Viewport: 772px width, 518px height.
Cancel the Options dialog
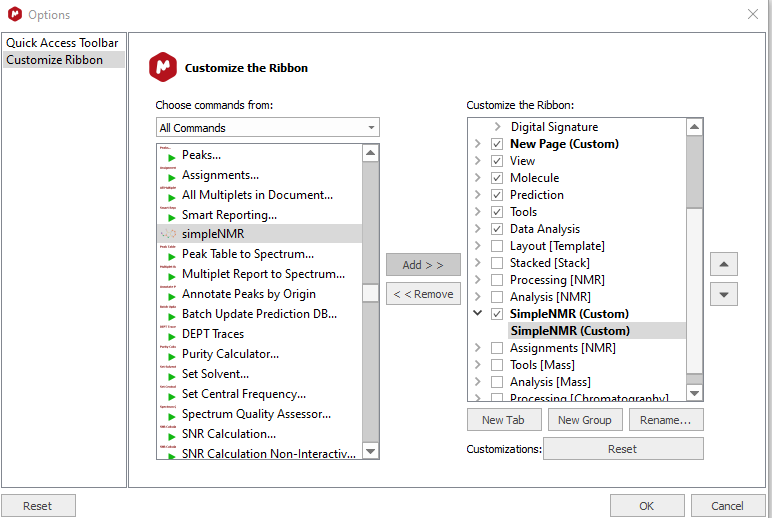coord(728,506)
